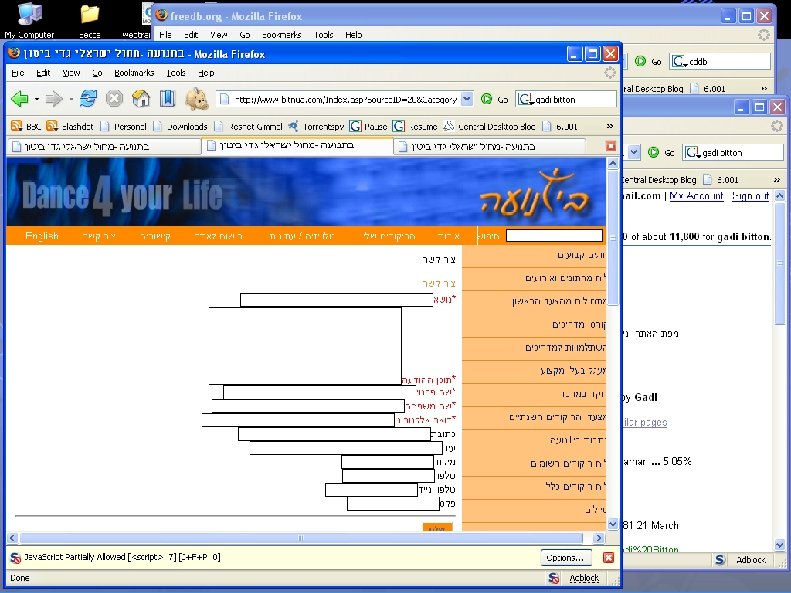Open Tools menu in front Firefox window
The height and width of the screenshot is (593, 791).
pos(176,73)
